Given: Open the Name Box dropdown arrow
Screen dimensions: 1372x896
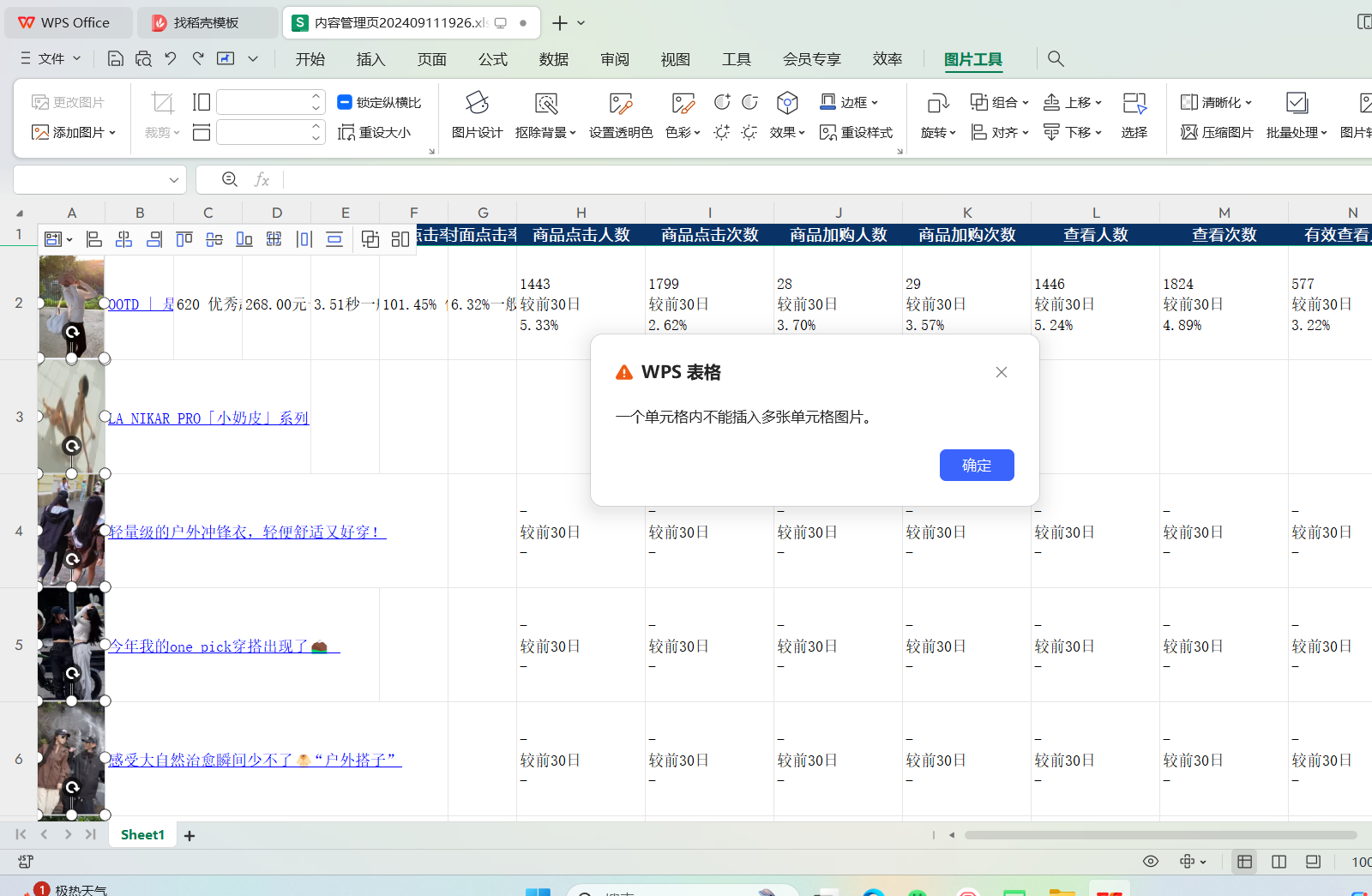Looking at the screenshot, I should point(174,180).
